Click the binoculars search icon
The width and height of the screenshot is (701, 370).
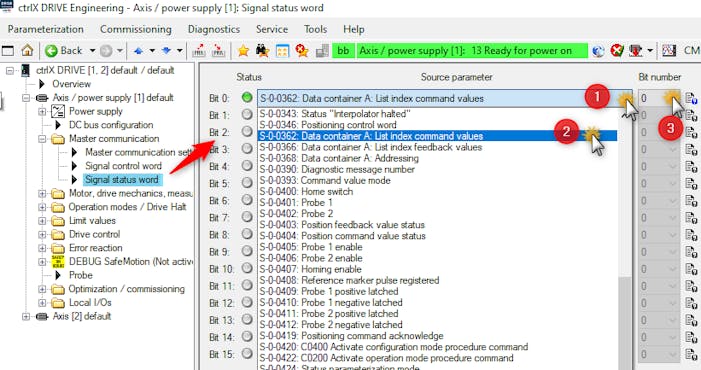click(262, 51)
